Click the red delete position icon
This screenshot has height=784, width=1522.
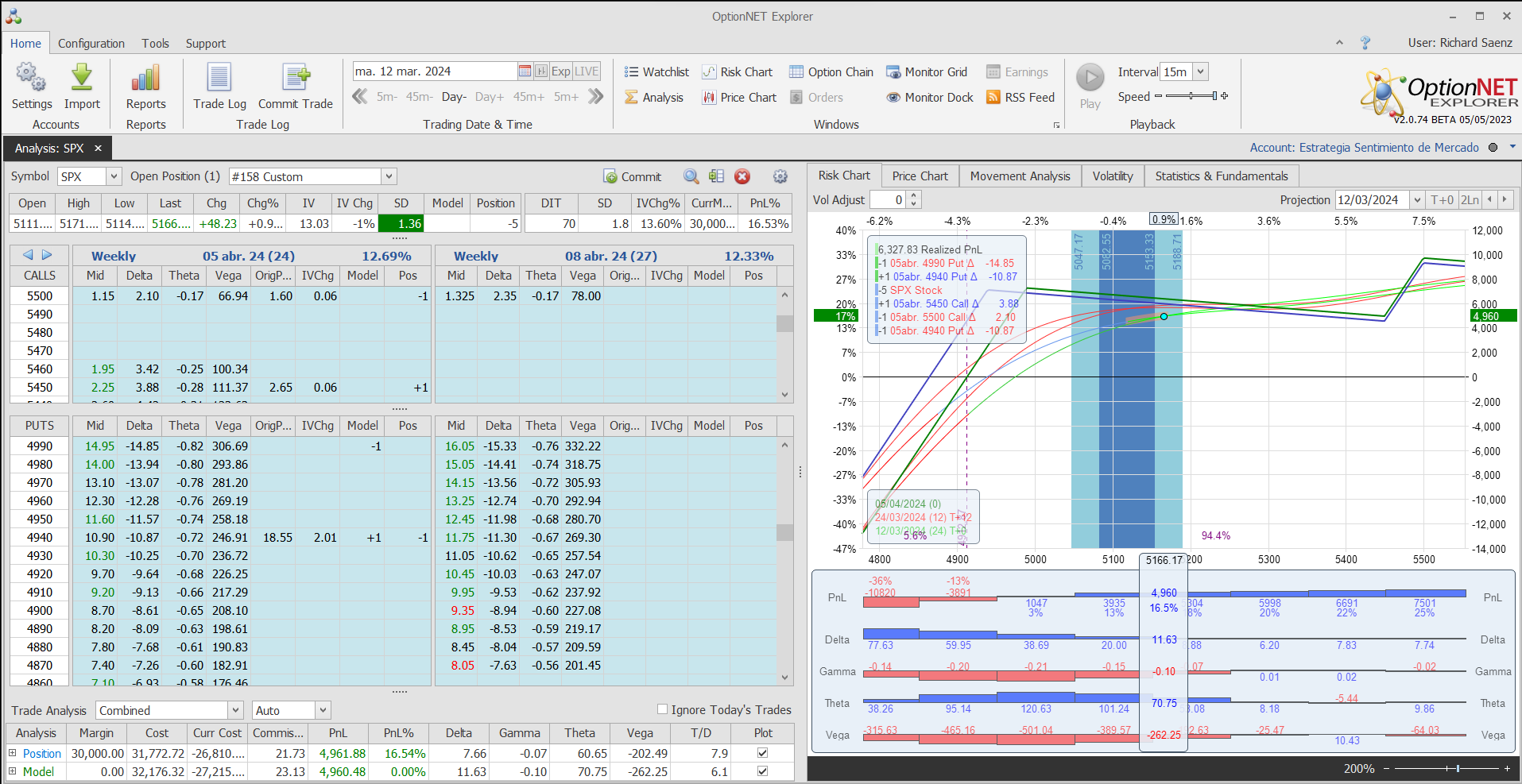tap(742, 176)
